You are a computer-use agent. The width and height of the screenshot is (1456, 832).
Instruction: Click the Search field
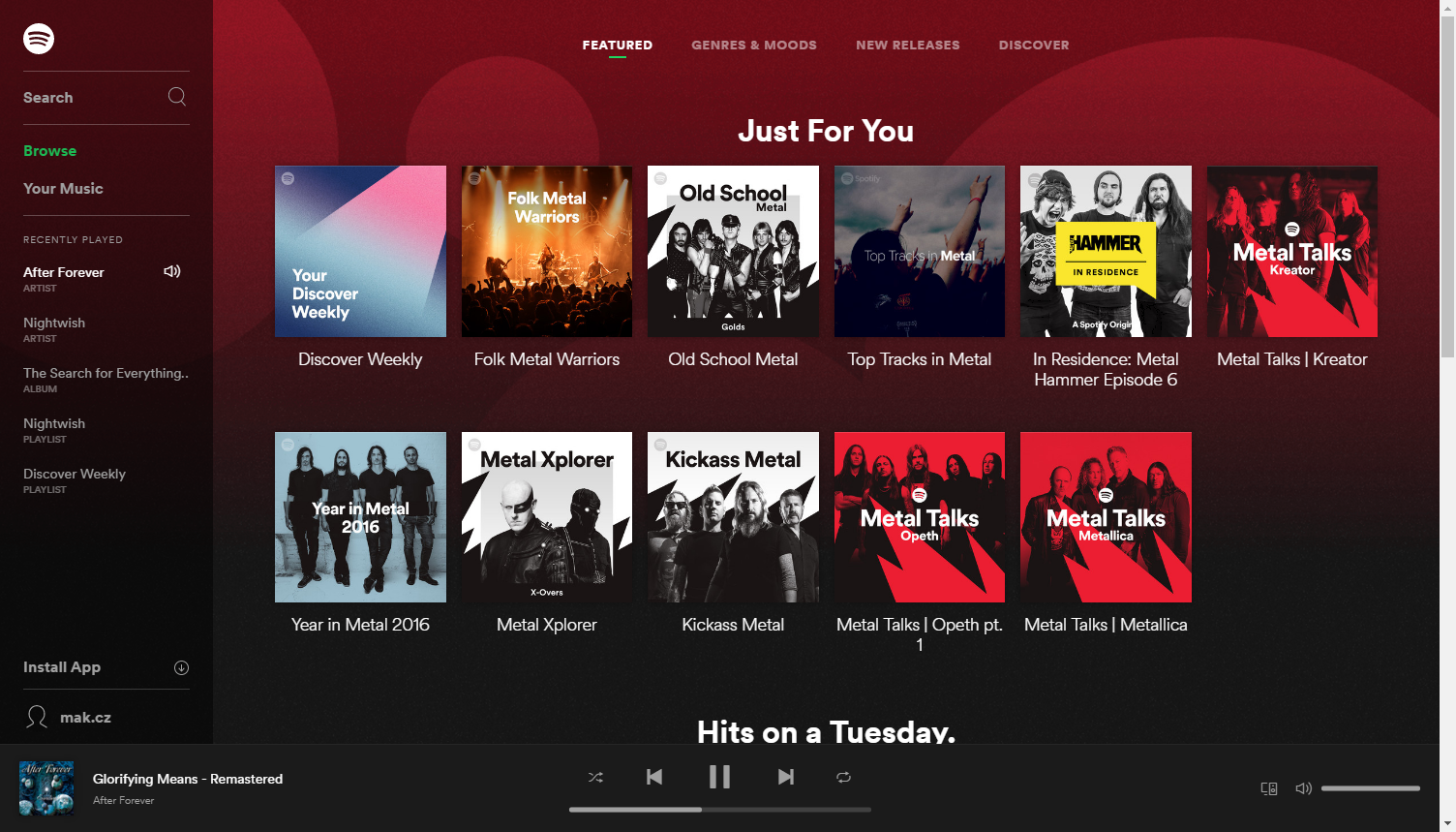pyautogui.click(x=106, y=98)
